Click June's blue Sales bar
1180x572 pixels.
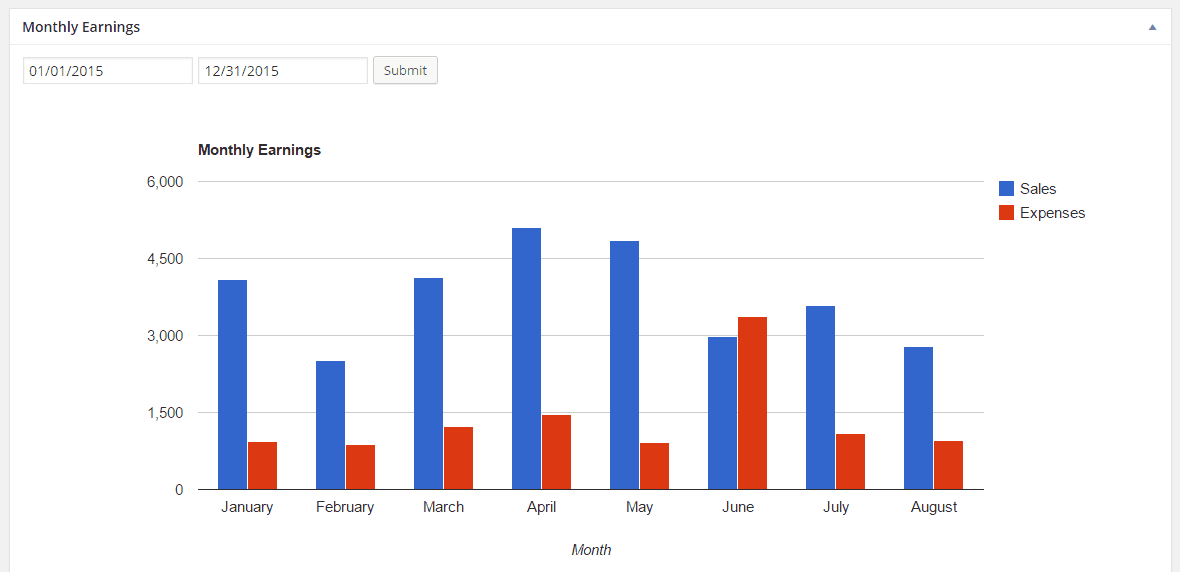(722, 413)
